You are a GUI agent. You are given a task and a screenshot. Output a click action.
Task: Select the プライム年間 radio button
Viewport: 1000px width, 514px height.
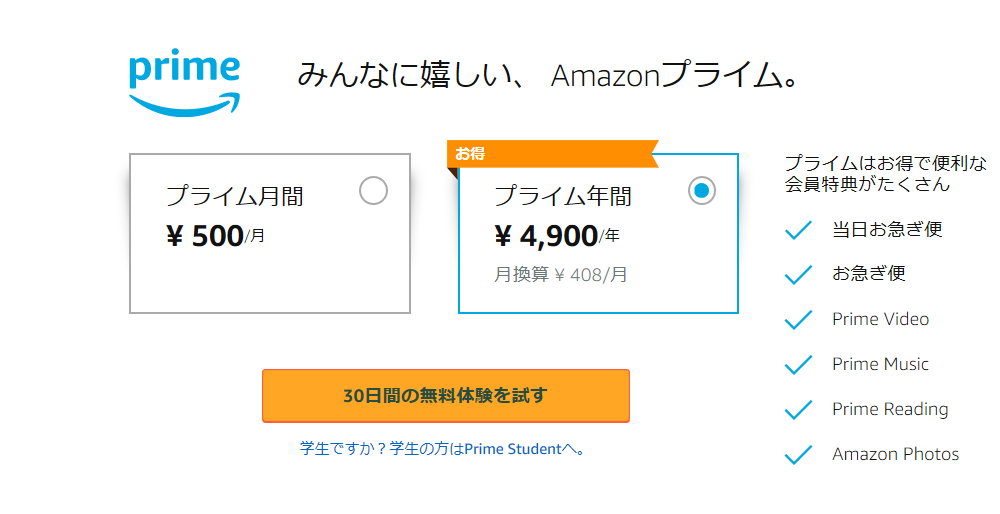702,190
